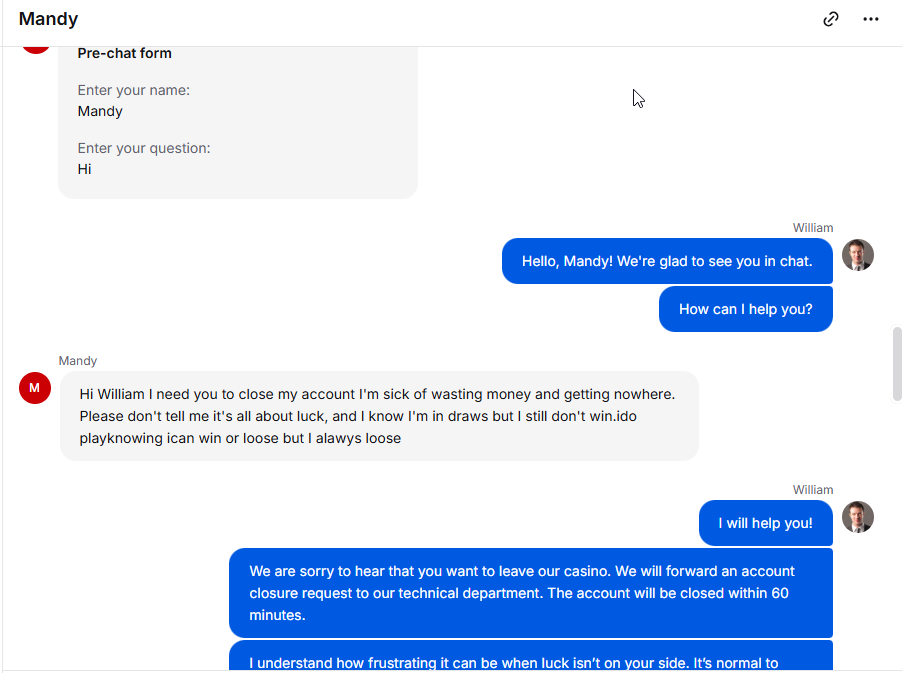
Task: Click the "Enter your name" Mandy value
Action: (x=100, y=111)
